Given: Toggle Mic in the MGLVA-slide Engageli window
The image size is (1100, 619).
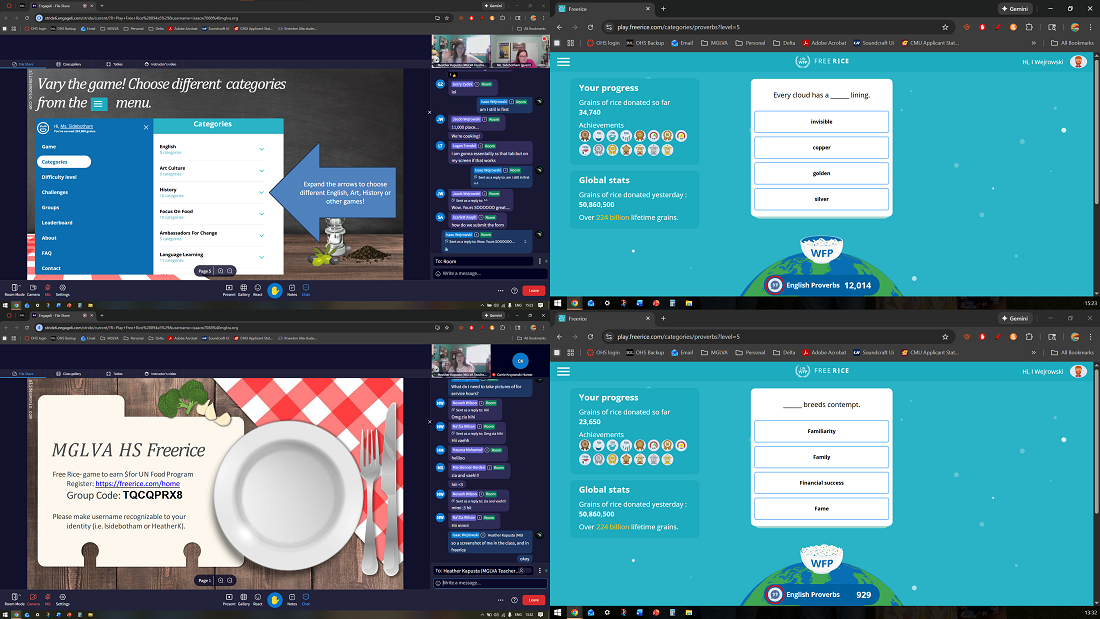Looking at the screenshot, I should coord(48,599).
